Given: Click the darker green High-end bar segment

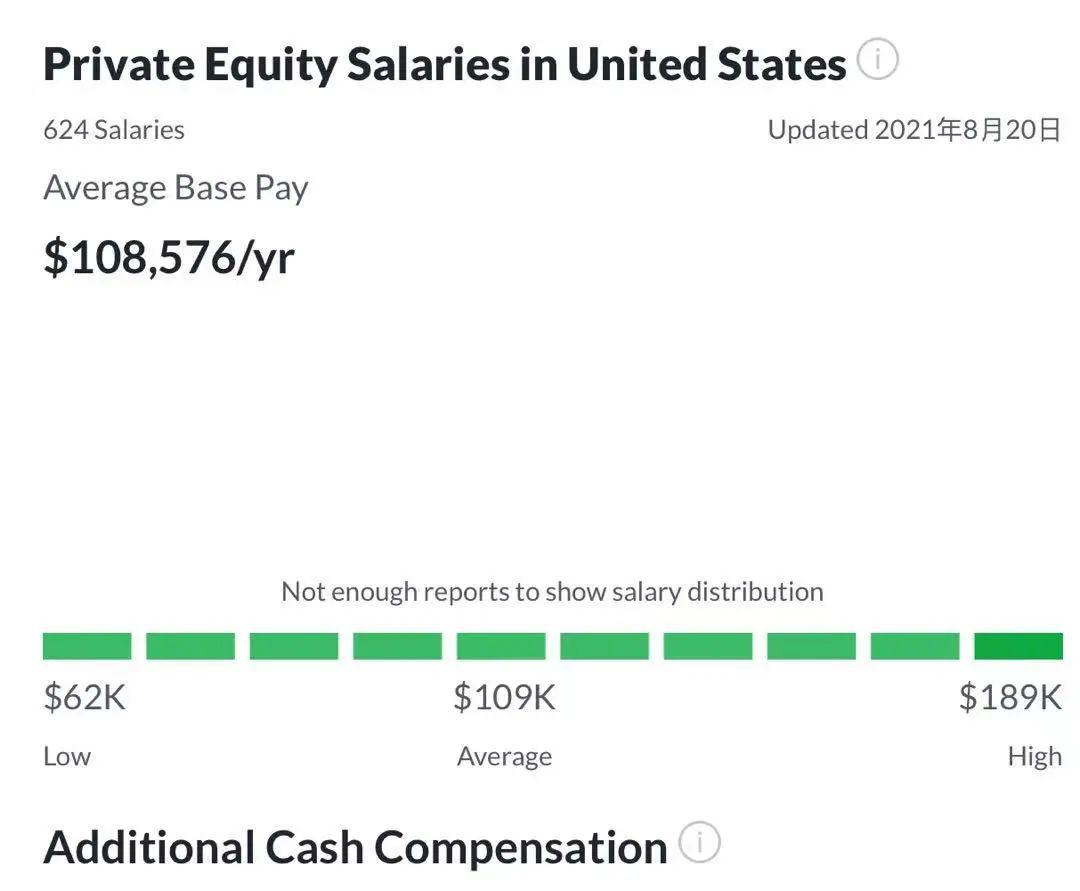Looking at the screenshot, I should [x=1018, y=646].
